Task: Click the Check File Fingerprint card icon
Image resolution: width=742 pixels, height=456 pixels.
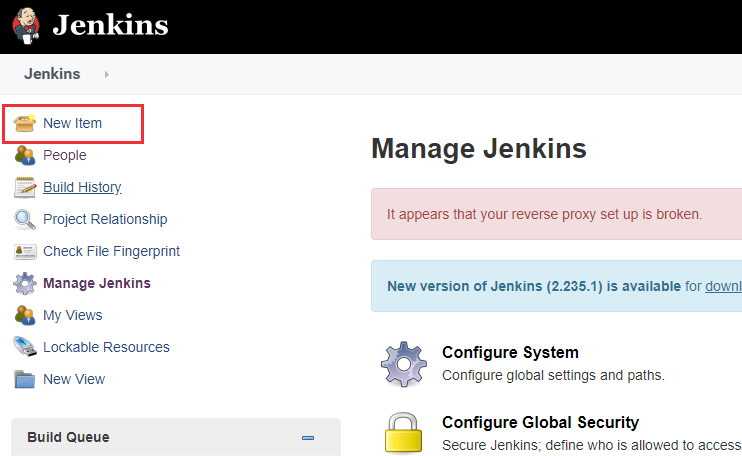Action: [x=25, y=252]
